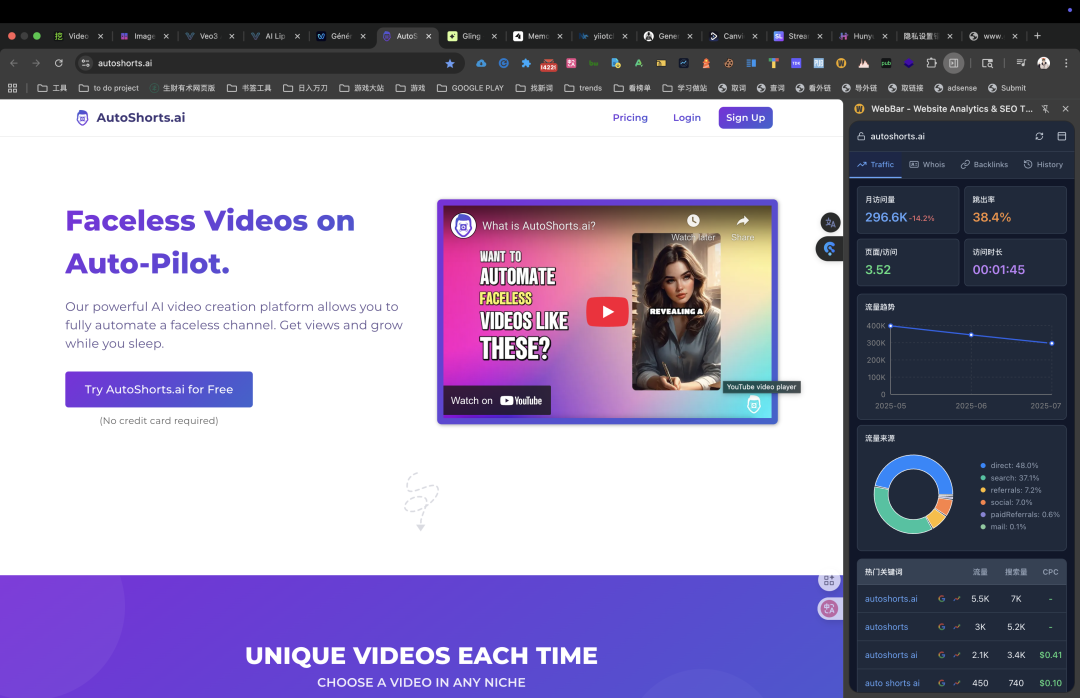The width and height of the screenshot is (1080, 698).
Task: Click the 38.4% bounce rate value
Action: (991, 218)
